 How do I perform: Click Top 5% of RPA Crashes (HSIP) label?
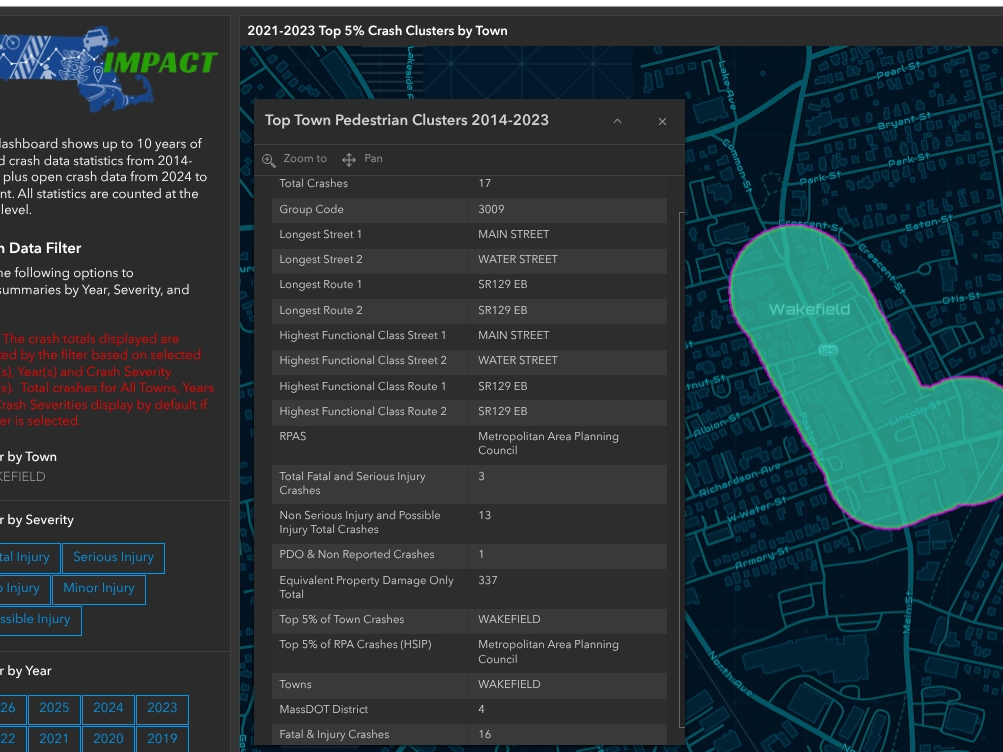tap(355, 645)
